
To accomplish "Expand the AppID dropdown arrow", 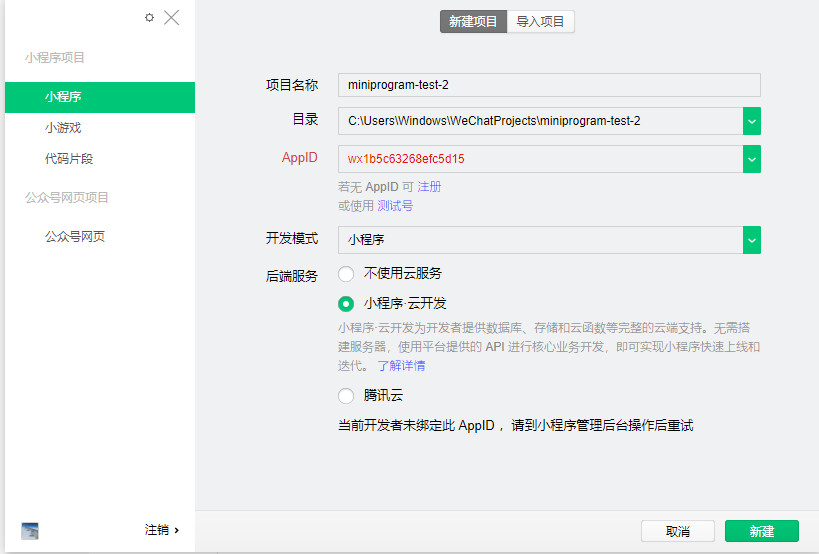I will (x=752, y=159).
